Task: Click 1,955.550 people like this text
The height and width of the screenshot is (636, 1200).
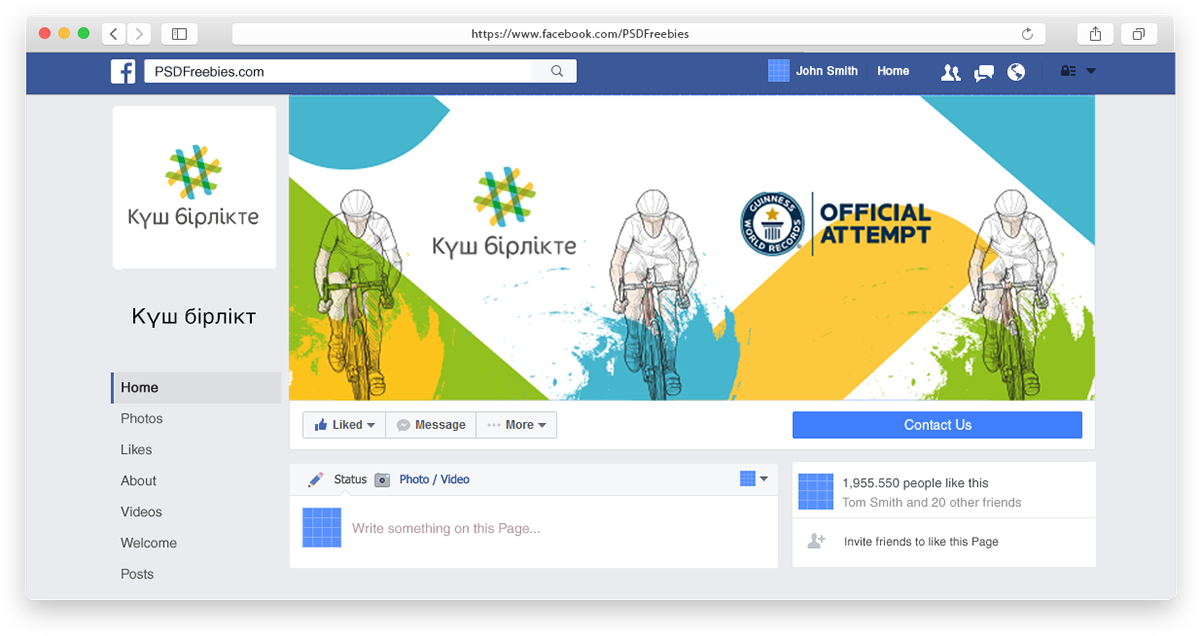Action: click(915, 483)
